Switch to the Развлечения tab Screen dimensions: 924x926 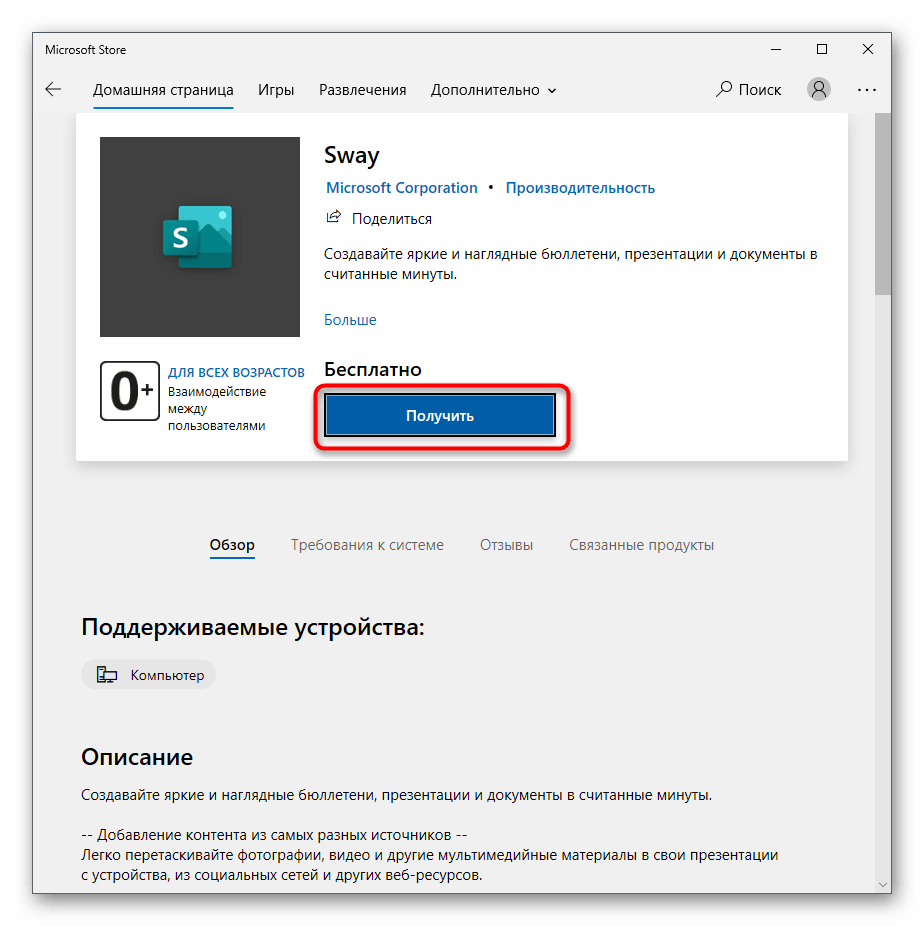tap(363, 90)
